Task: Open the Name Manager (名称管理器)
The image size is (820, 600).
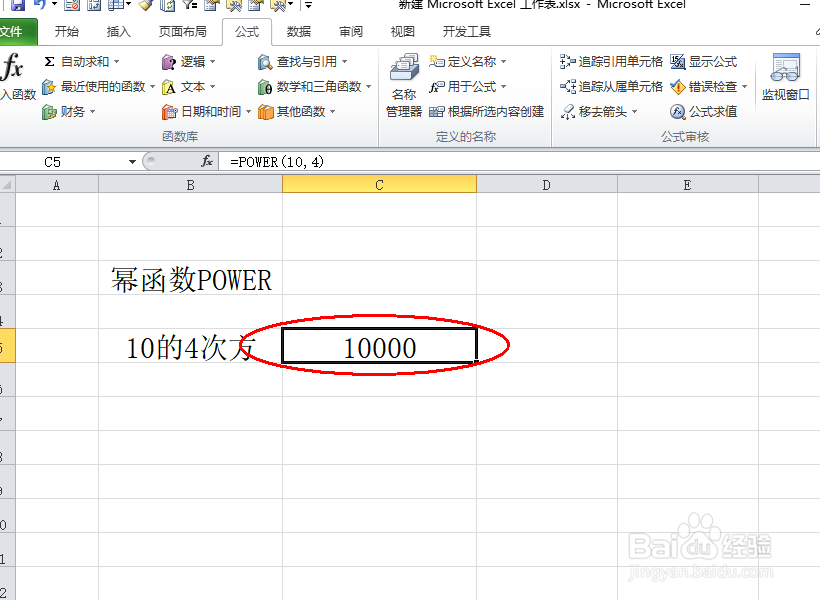Action: pos(403,86)
